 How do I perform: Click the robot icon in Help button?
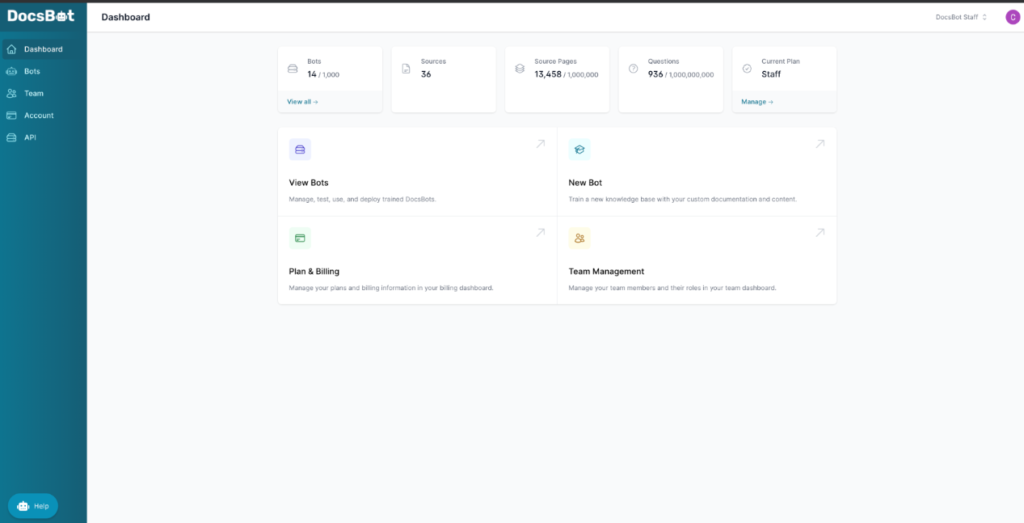tap(23, 506)
